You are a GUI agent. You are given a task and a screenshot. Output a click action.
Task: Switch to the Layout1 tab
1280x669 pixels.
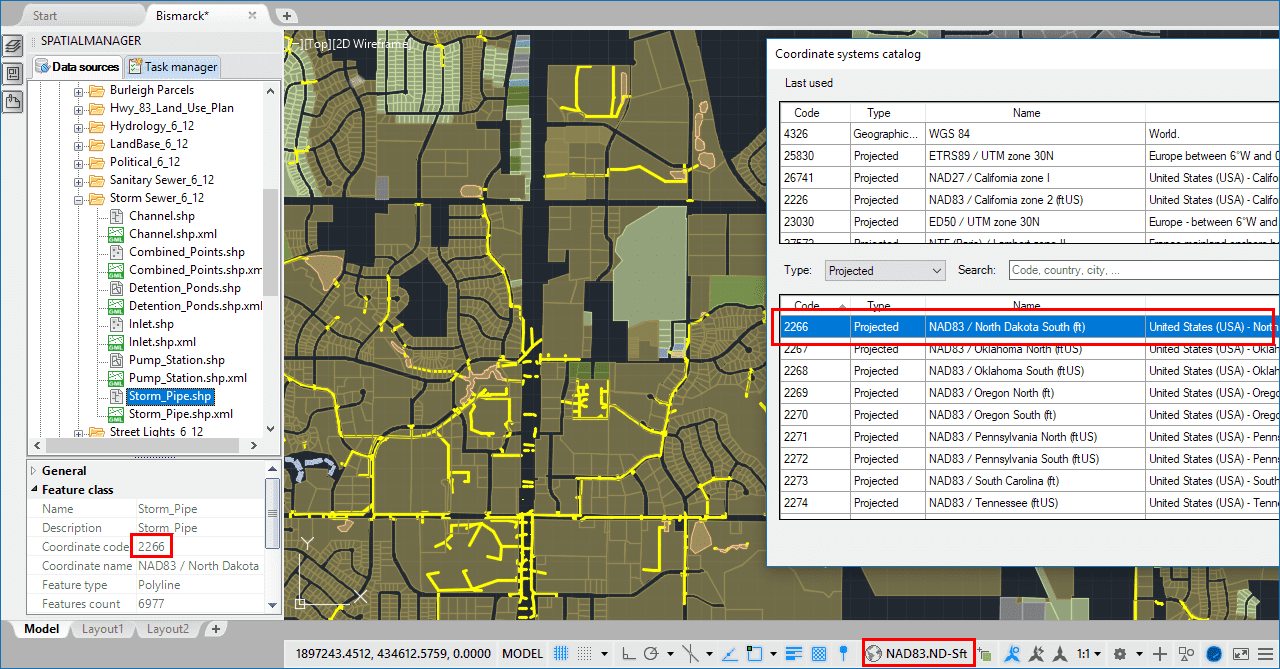click(102, 629)
